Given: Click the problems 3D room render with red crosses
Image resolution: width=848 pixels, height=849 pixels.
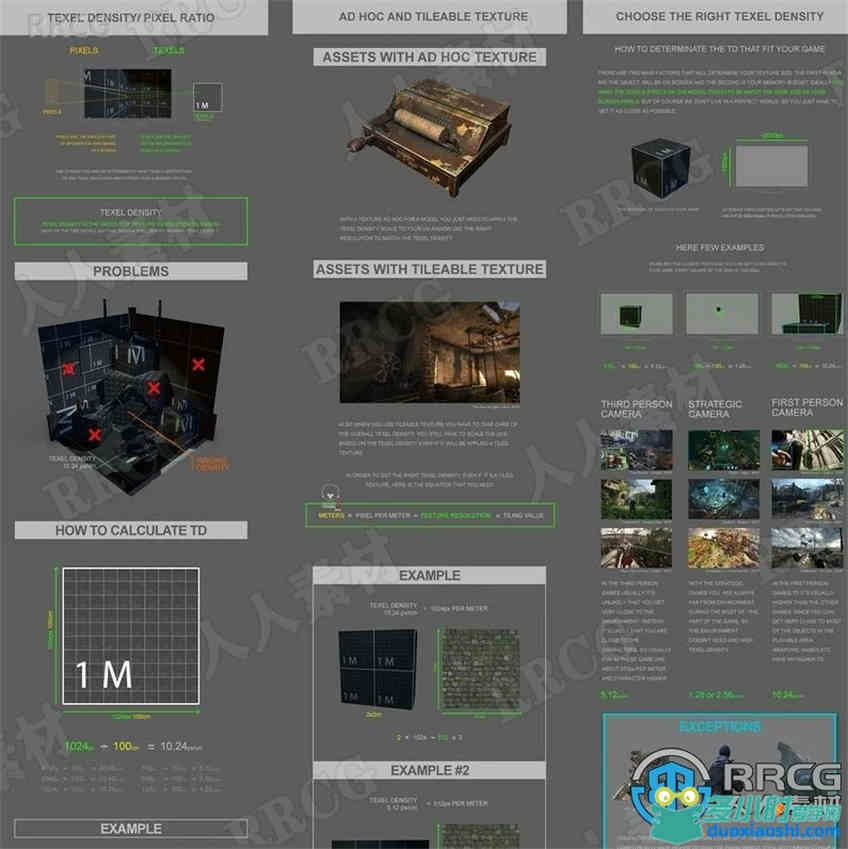Looking at the screenshot, I should point(131,396).
